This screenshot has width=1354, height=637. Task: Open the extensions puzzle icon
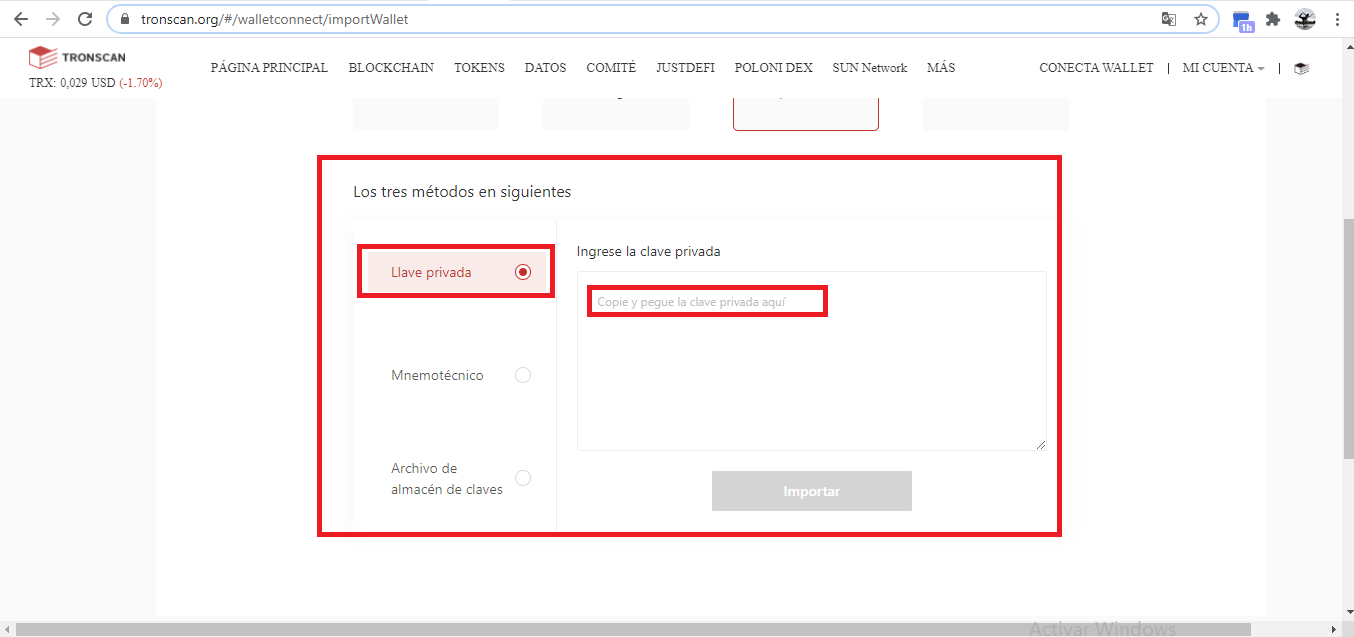1273,19
